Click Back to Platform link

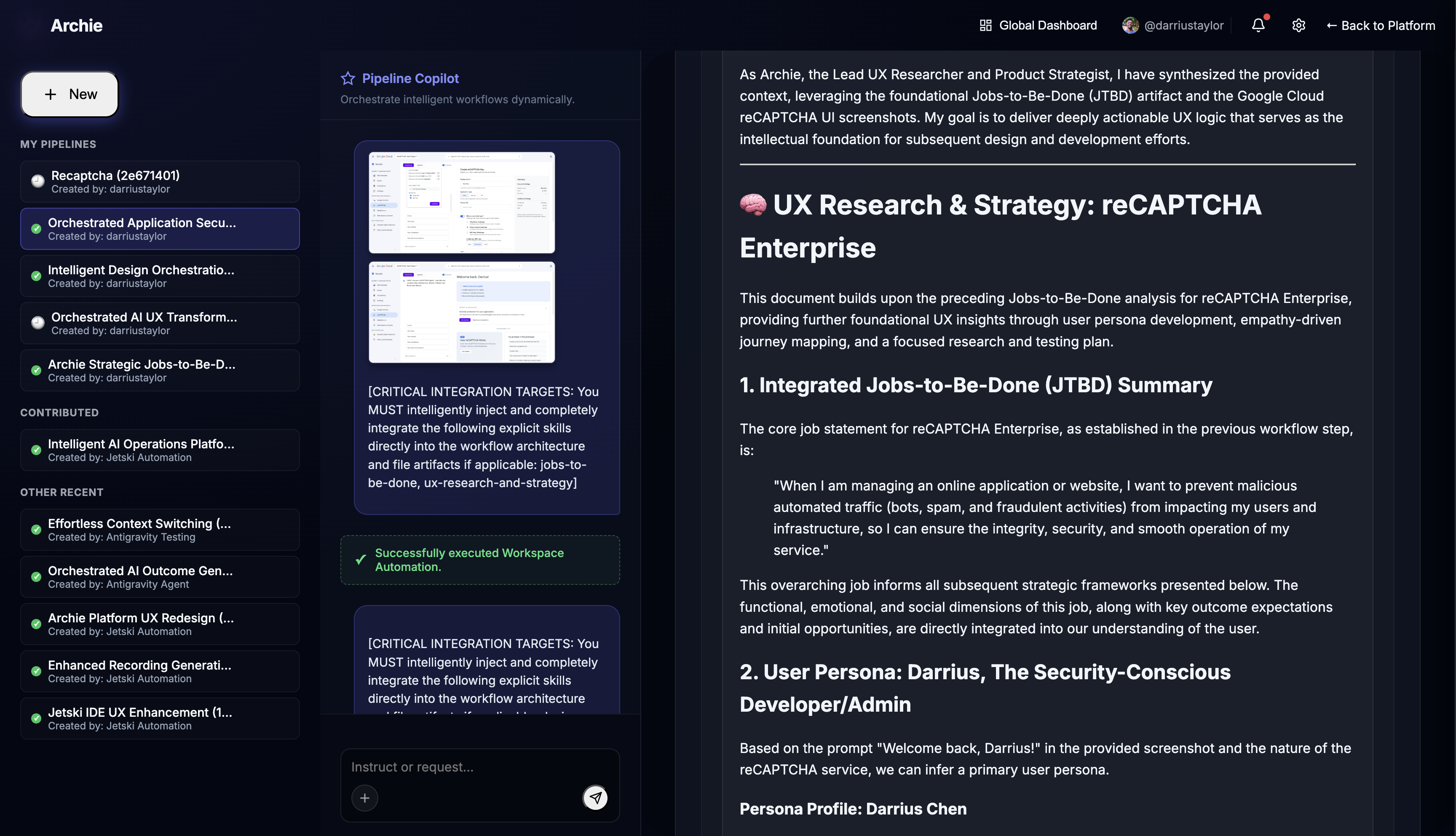(1380, 25)
